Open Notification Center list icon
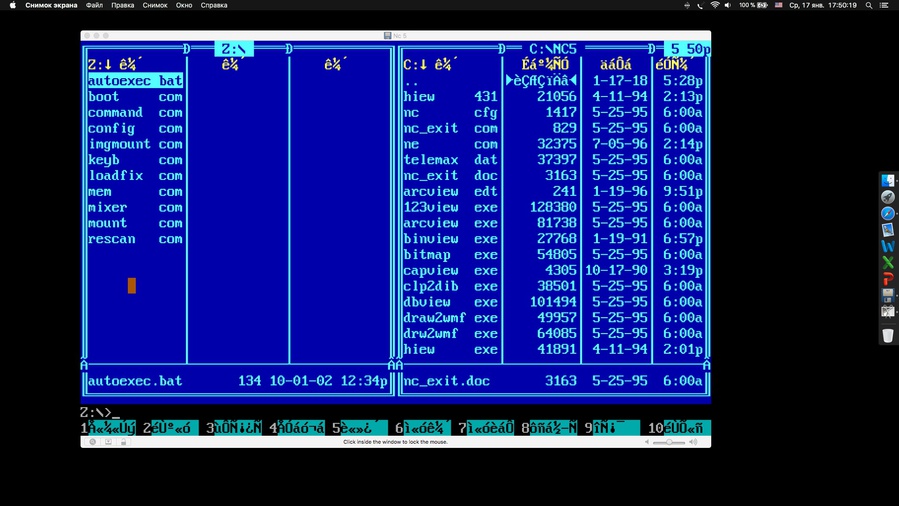The width and height of the screenshot is (899, 506). (885, 5)
